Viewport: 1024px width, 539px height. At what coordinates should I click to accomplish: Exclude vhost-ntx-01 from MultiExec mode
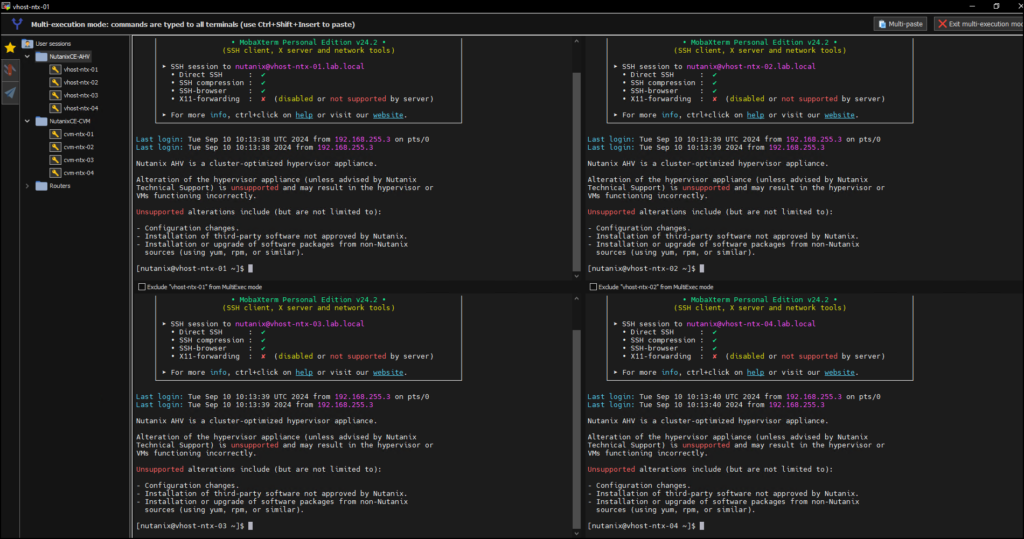[x=142, y=287]
